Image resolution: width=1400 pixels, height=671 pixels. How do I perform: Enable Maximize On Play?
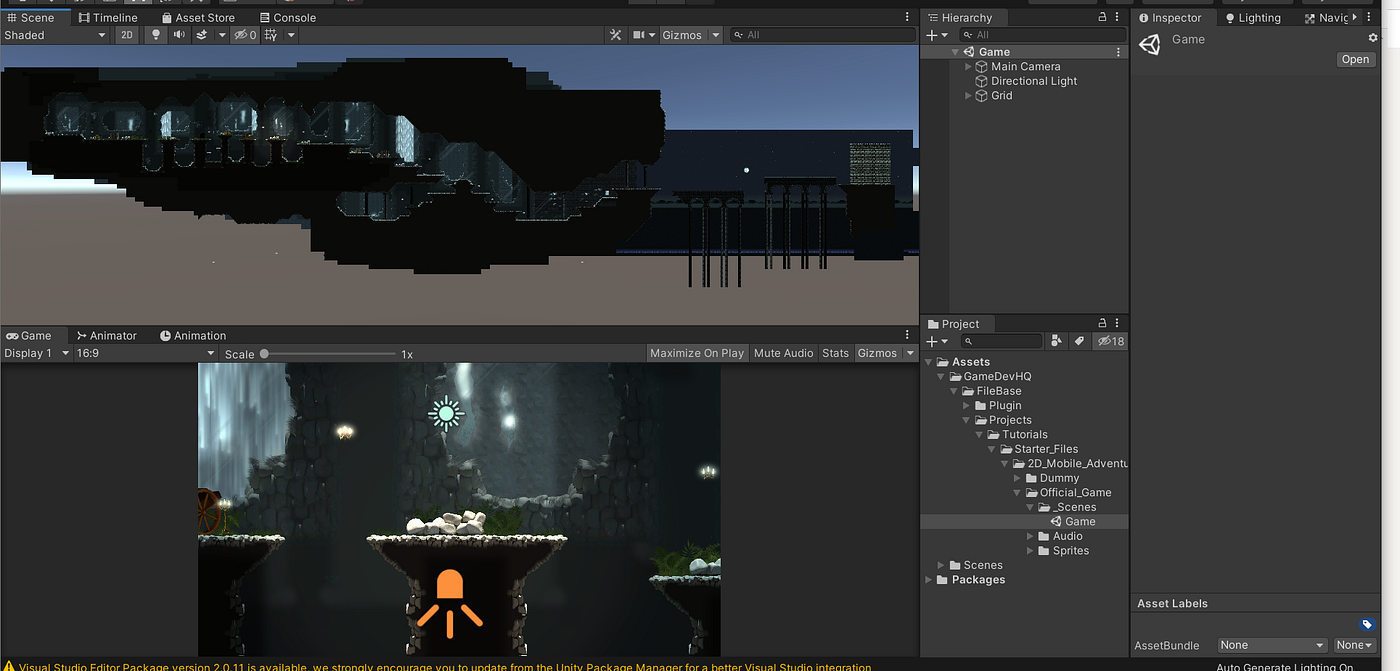tap(697, 352)
